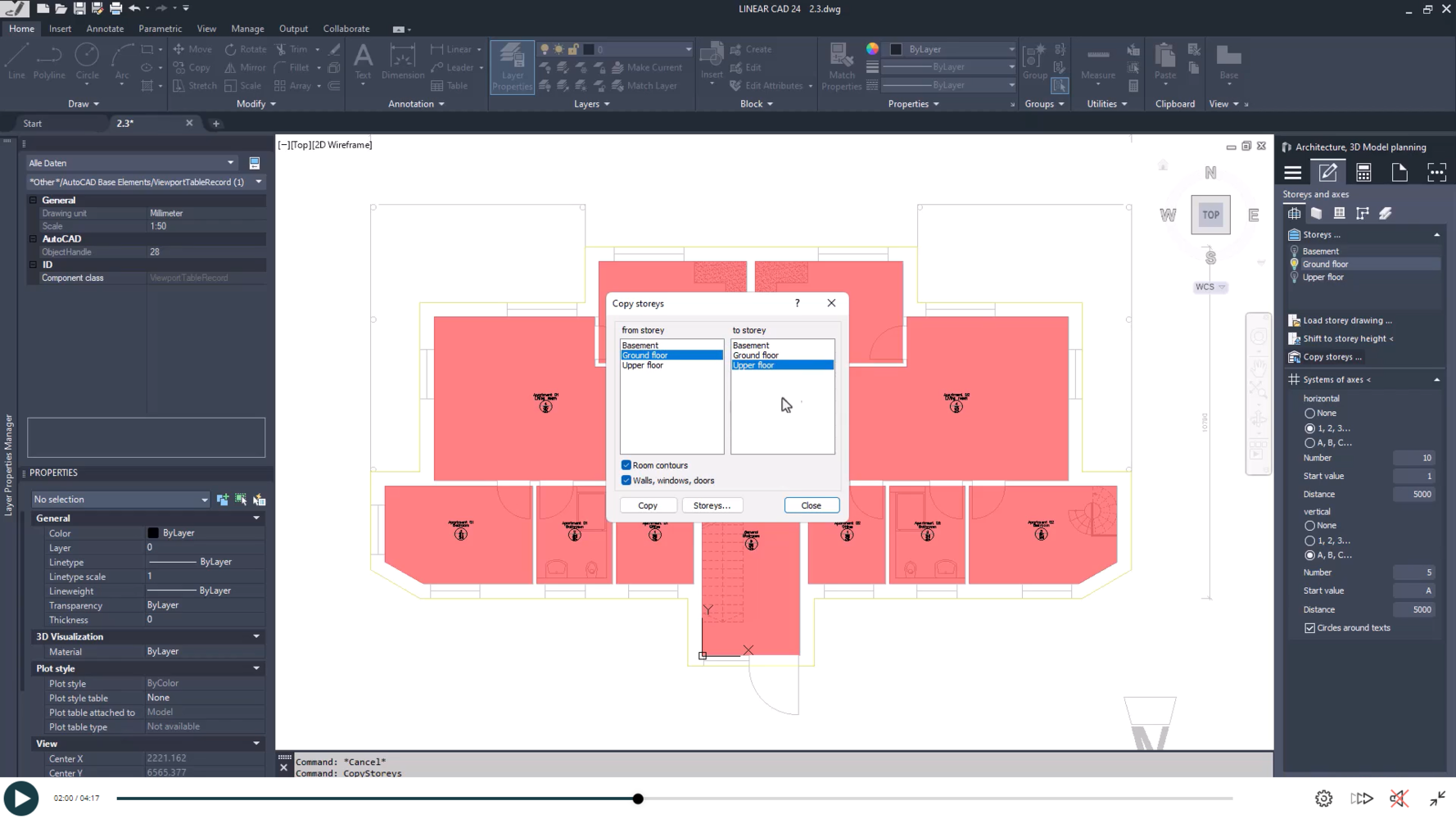The image size is (1456, 819).
Task: Select horizontal None radio button
Action: point(1309,414)
